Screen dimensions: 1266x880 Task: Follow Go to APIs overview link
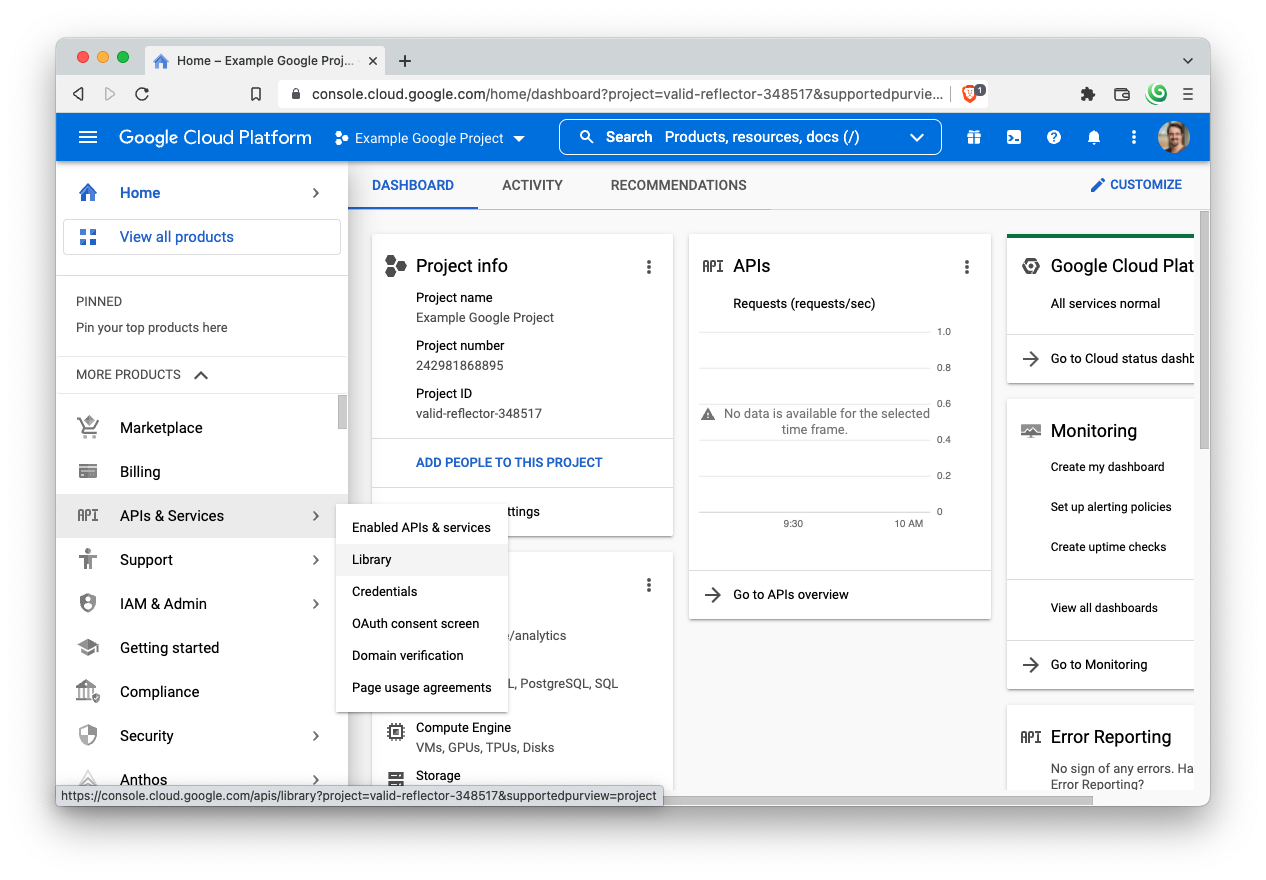click(790, 594)
